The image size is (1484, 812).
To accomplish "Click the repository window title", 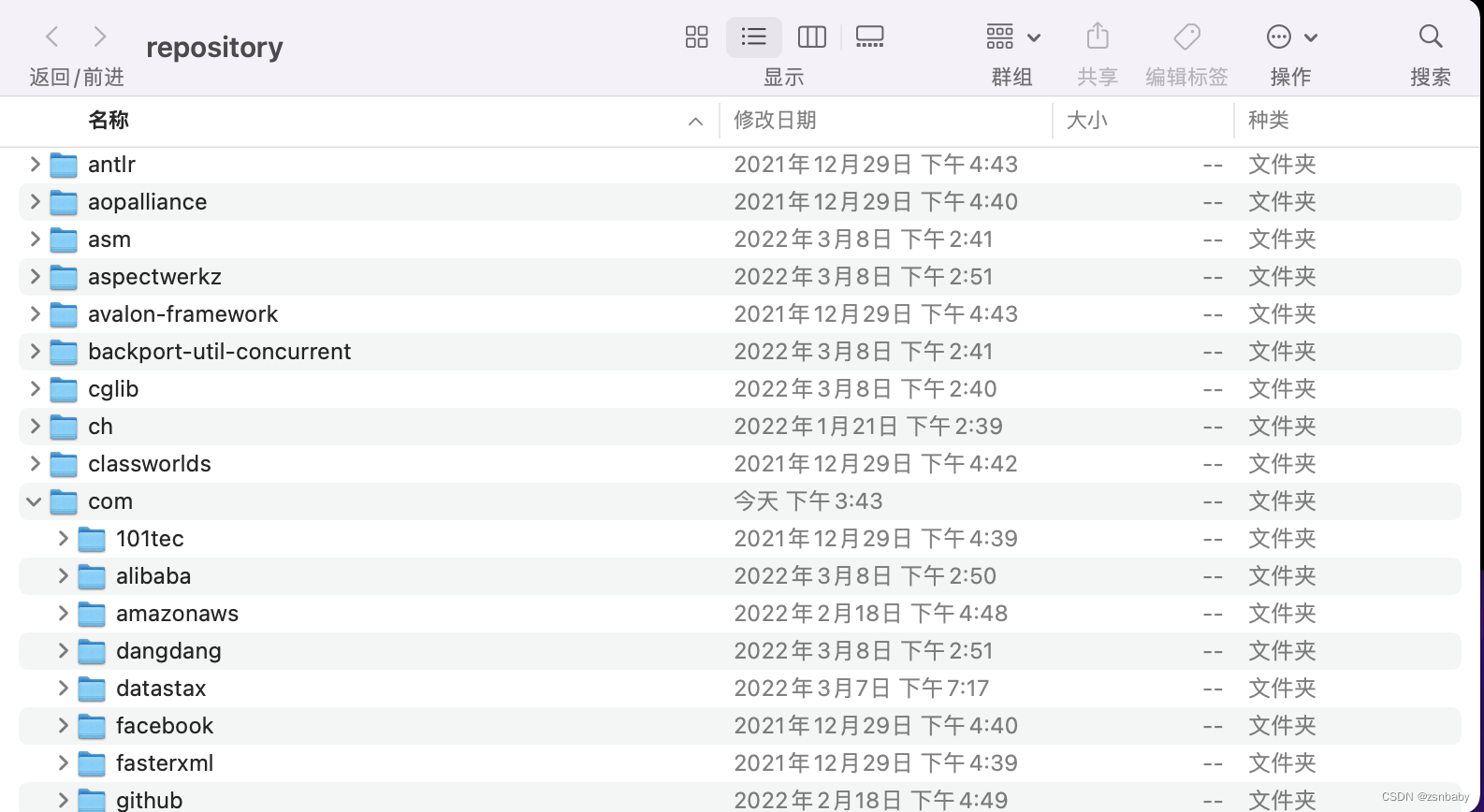I will (x=214, y=47).
